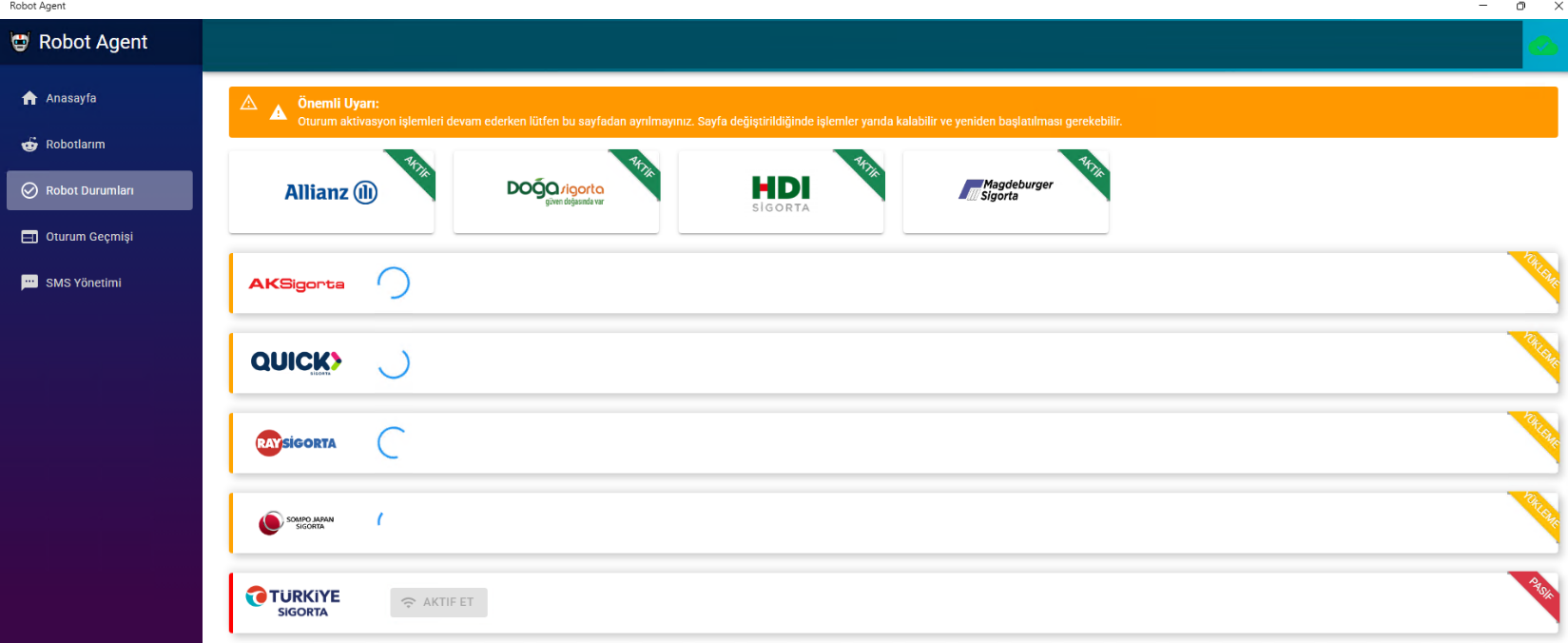Click the green cloud status icon
The height and width of the screenshot is (643, 1568).
(x=1542, y=45)
